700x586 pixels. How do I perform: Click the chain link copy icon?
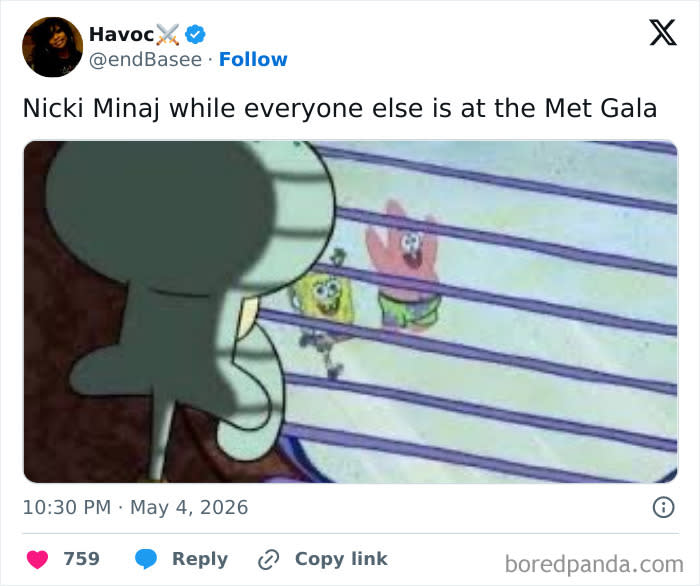tap(269, 559)
